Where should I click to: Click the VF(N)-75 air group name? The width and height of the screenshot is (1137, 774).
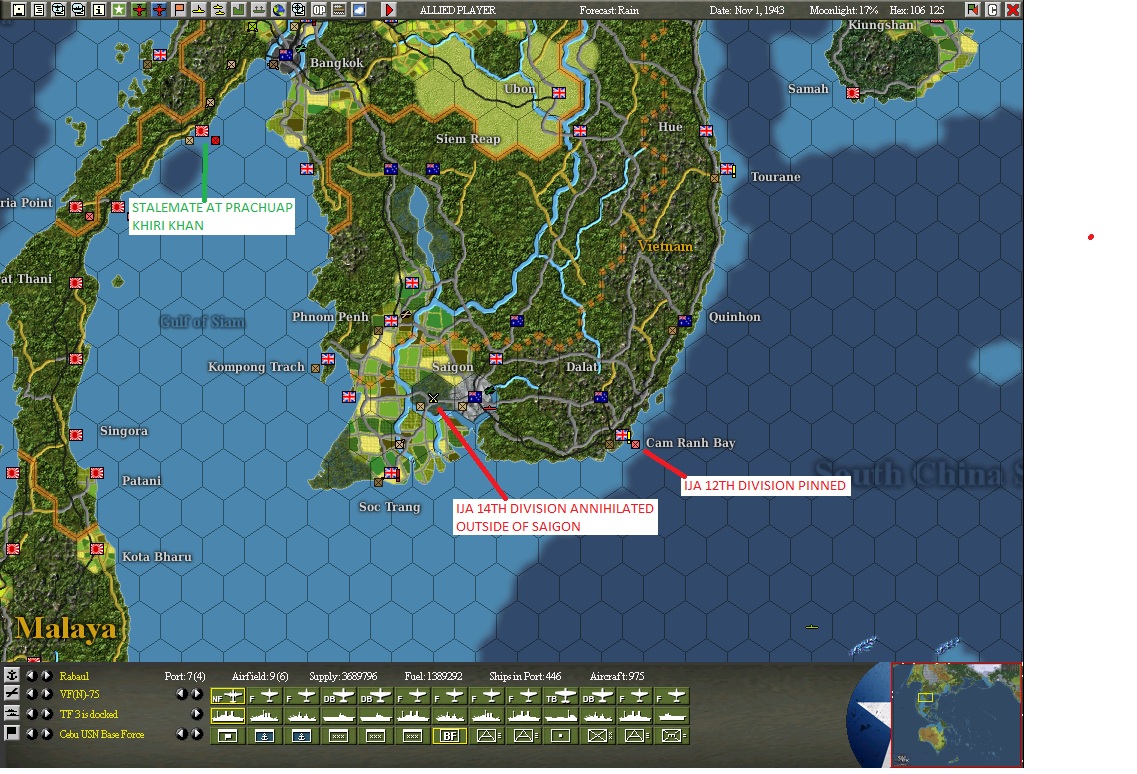79,695
